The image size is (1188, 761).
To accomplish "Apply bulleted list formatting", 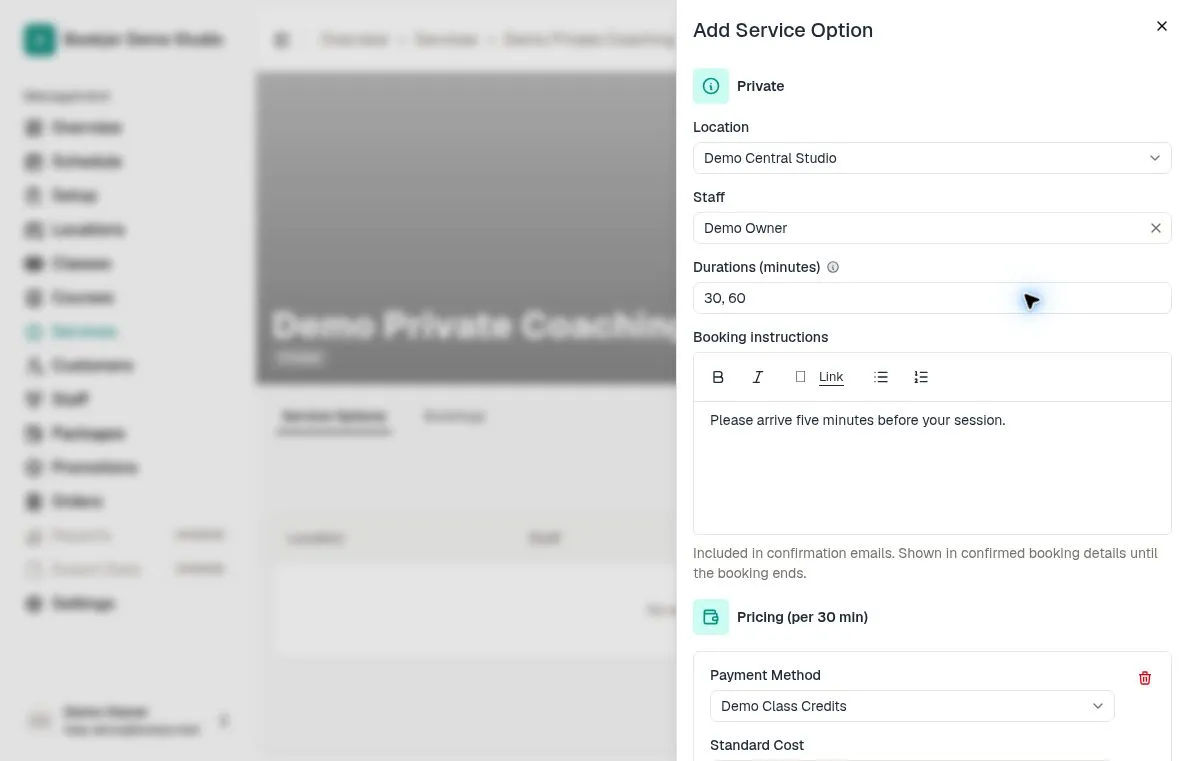I will click(880, 377).
